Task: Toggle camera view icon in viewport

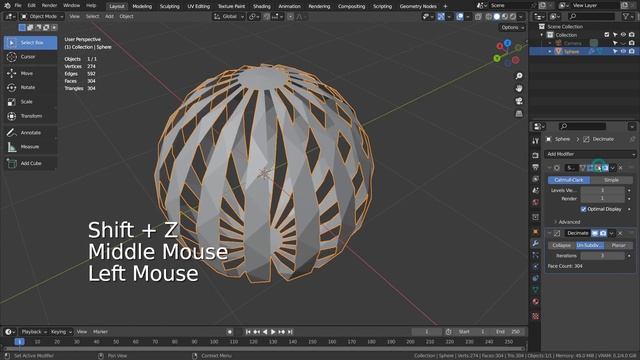Action: pyautogui.click(x=519, y=101)
